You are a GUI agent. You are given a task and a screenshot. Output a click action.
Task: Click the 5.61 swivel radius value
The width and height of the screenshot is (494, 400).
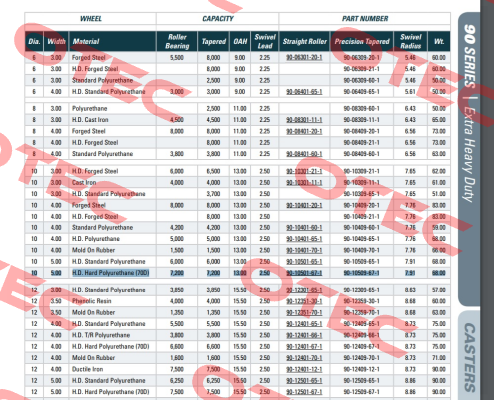tap(410, 92)
